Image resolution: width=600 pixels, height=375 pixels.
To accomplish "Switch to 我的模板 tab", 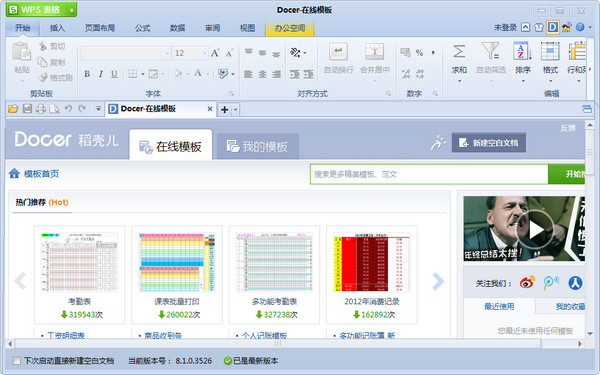I will (x=258, y=146).
